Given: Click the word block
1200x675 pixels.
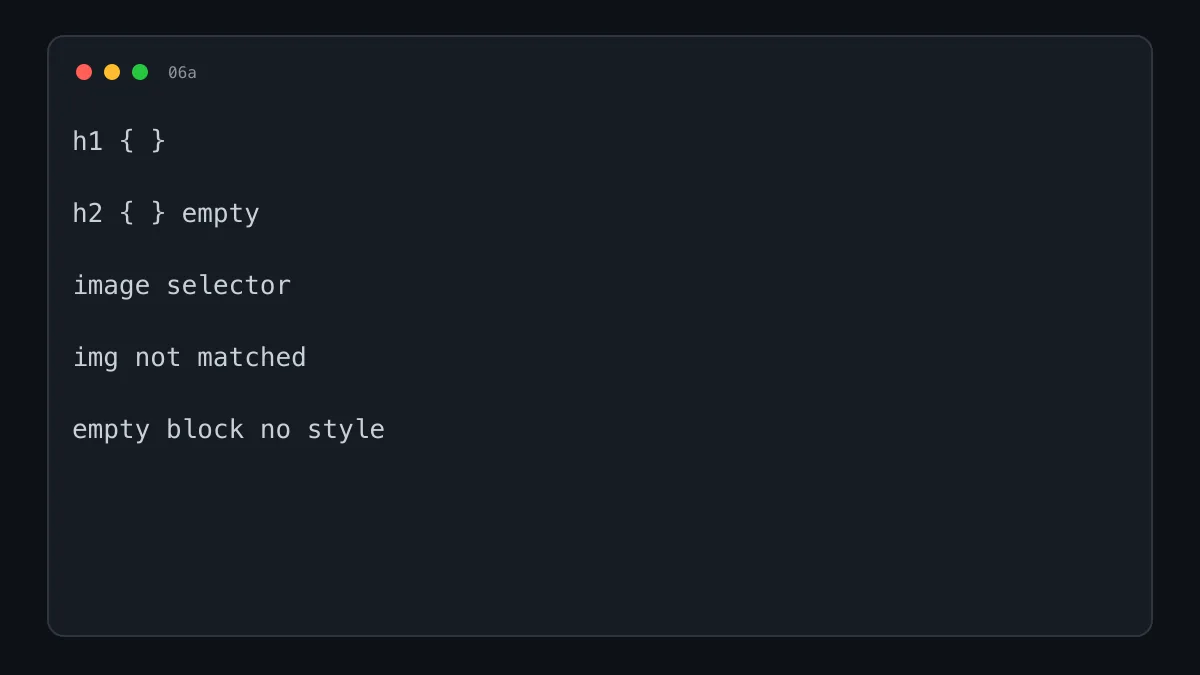Looking at the screenshot, I should tap(205, 429).
